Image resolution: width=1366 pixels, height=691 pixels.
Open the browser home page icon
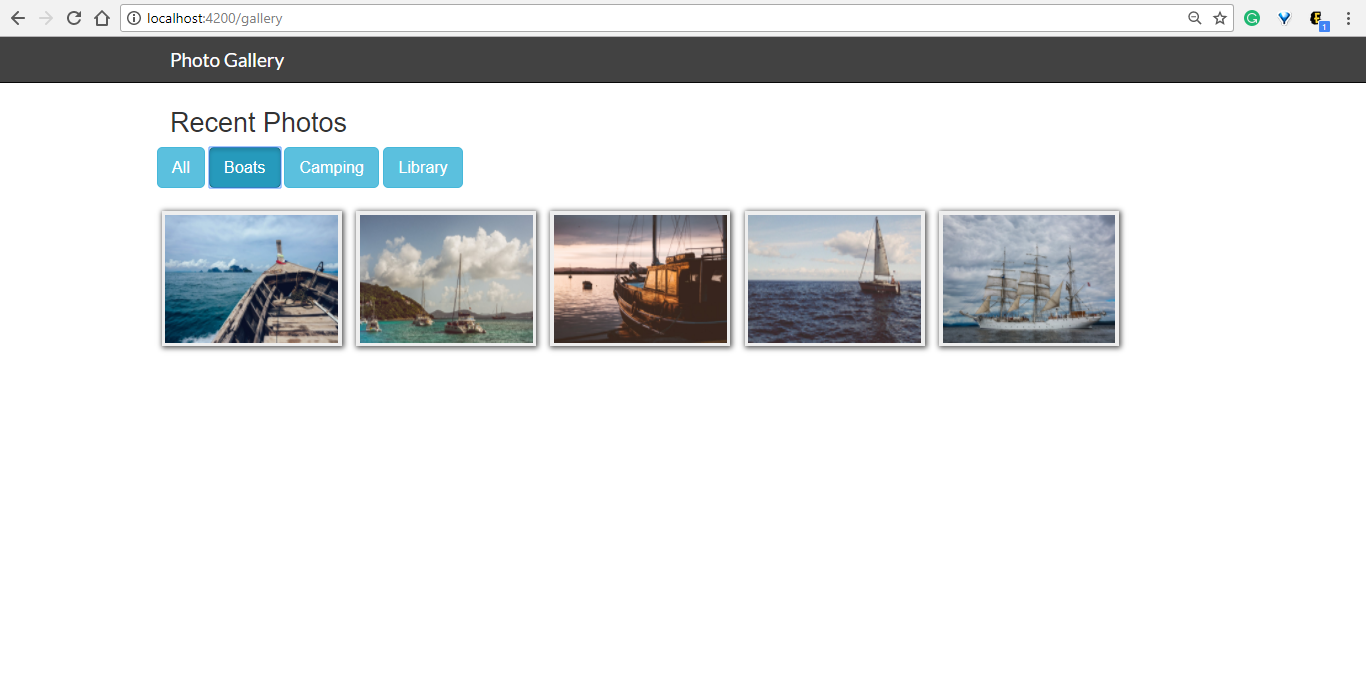click(101, 18)
